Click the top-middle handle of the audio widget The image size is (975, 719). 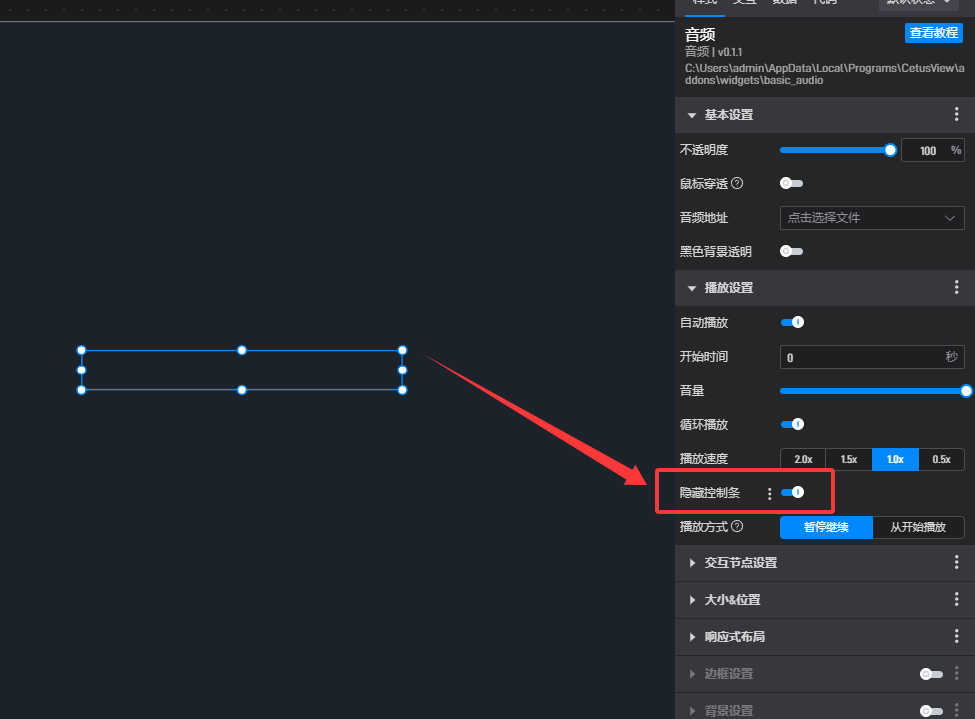click(x=242, y=350)
